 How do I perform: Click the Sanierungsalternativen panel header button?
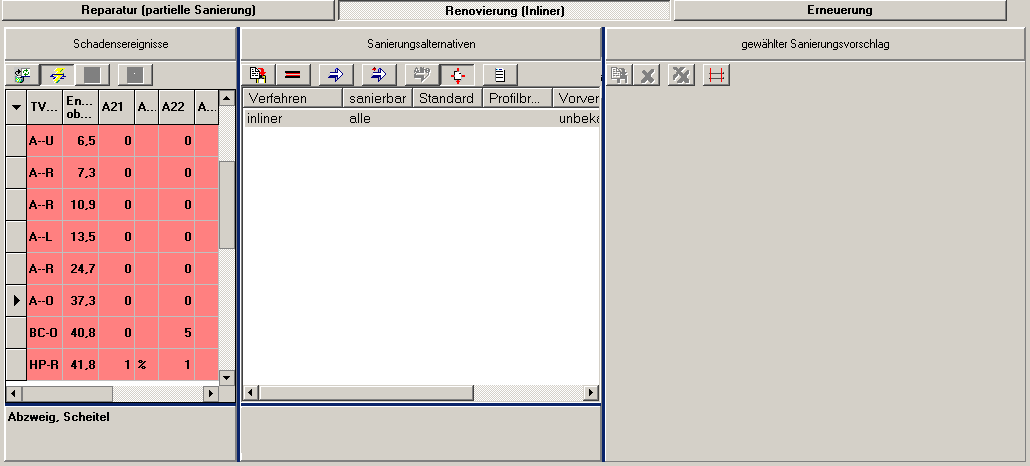[420, 44]
